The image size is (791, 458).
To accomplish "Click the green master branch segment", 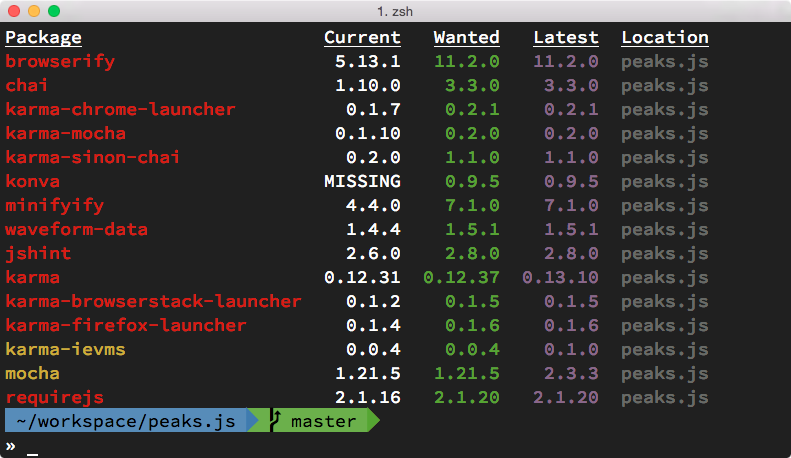I will tap(323, 421).
